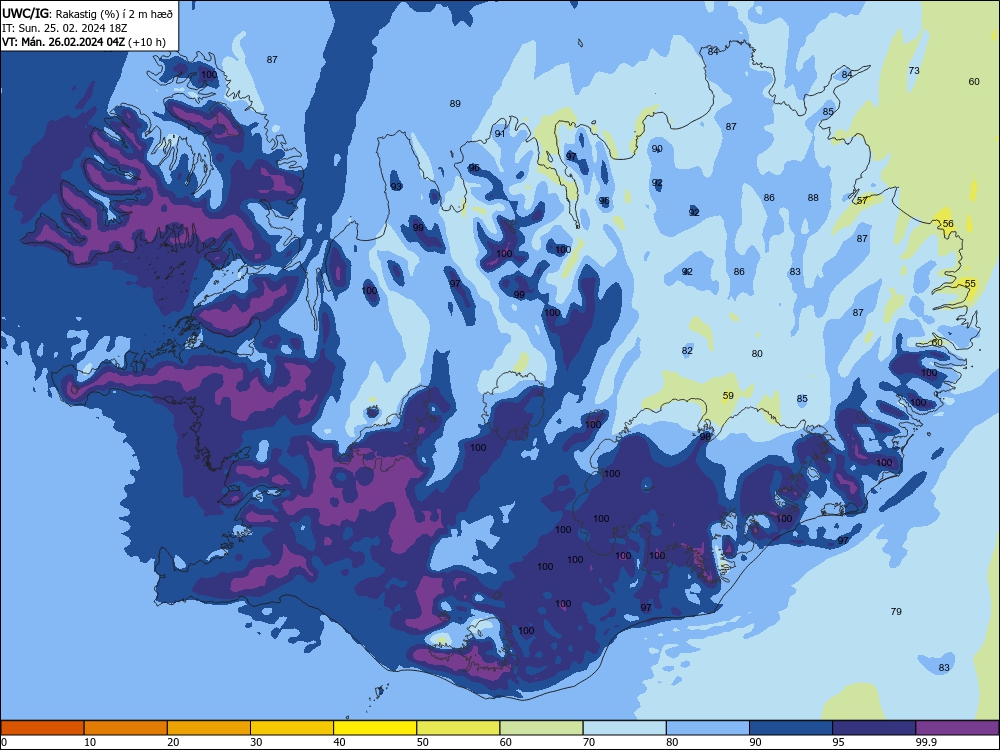This screenshot has height=750, width=1000.
Task: Click the humidity value '79' over the sea
Action: coord(896,612)
